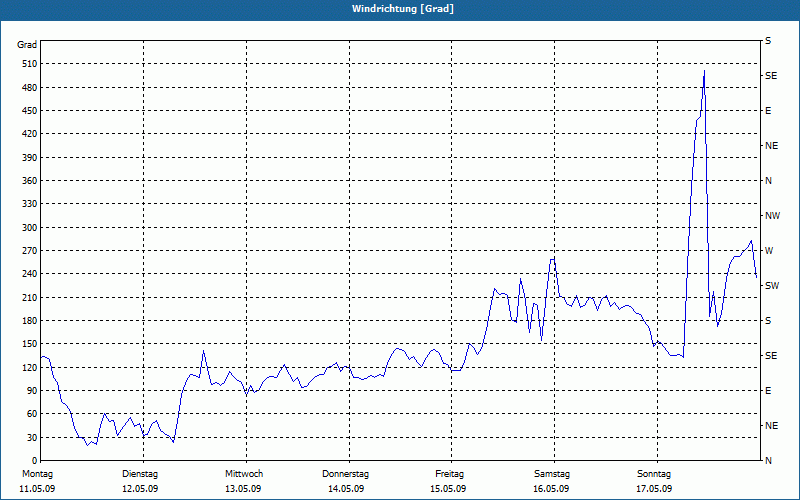Viewport: 800px width, 500px height.
Task: Click the 450 degree axis label
Action: pyautogui.click(x=30, y=111)
